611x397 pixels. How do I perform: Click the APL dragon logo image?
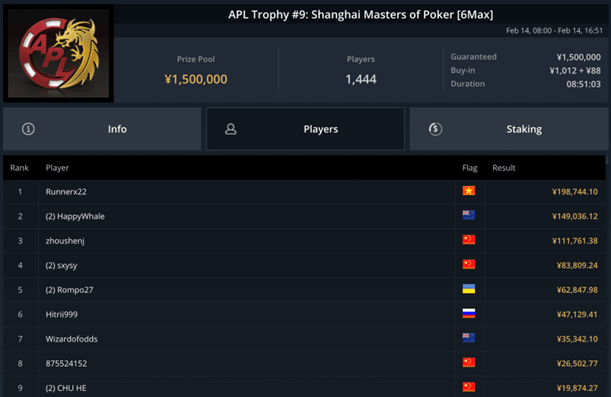click(x=58, y=53)
